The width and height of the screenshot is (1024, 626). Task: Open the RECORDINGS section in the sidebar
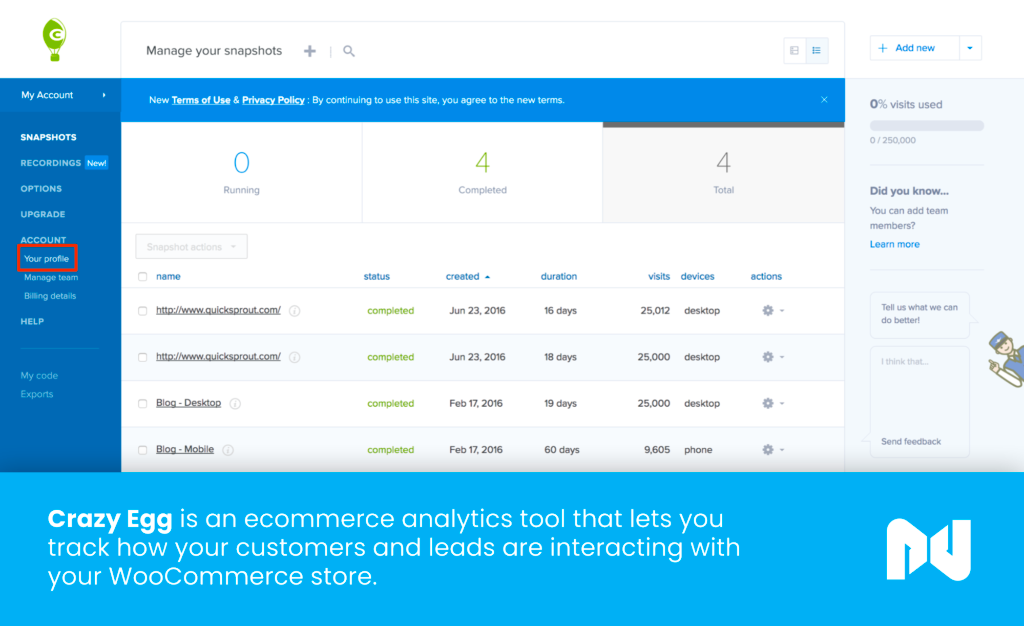(49, 162)
